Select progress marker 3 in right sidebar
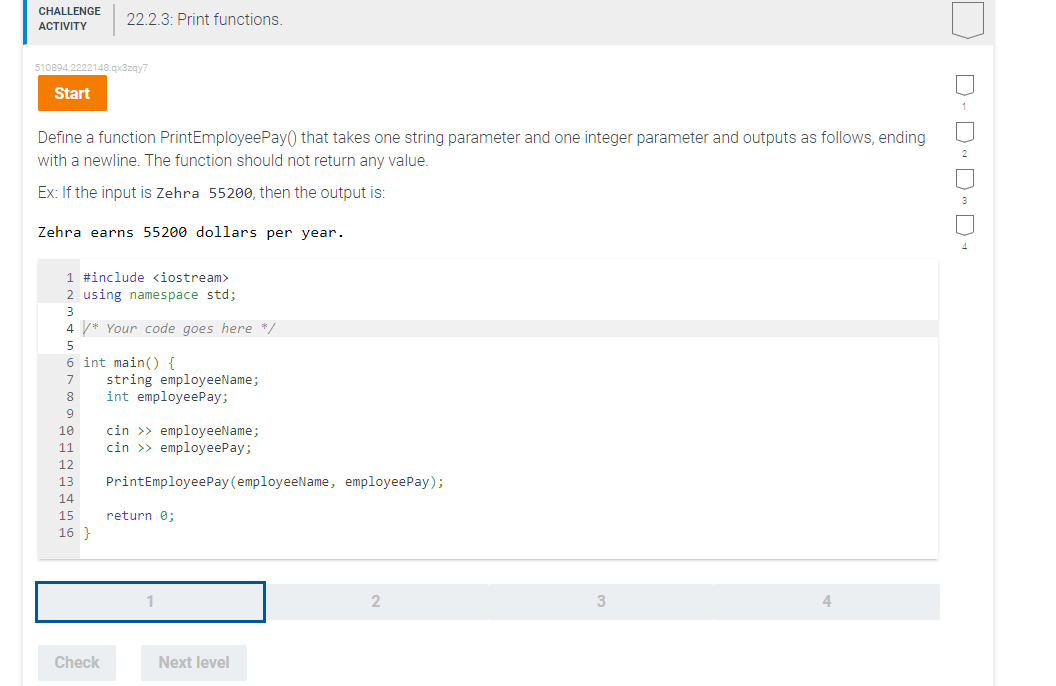The width and height of the screenshot is (1056, 686). click(x=964, y=180)
